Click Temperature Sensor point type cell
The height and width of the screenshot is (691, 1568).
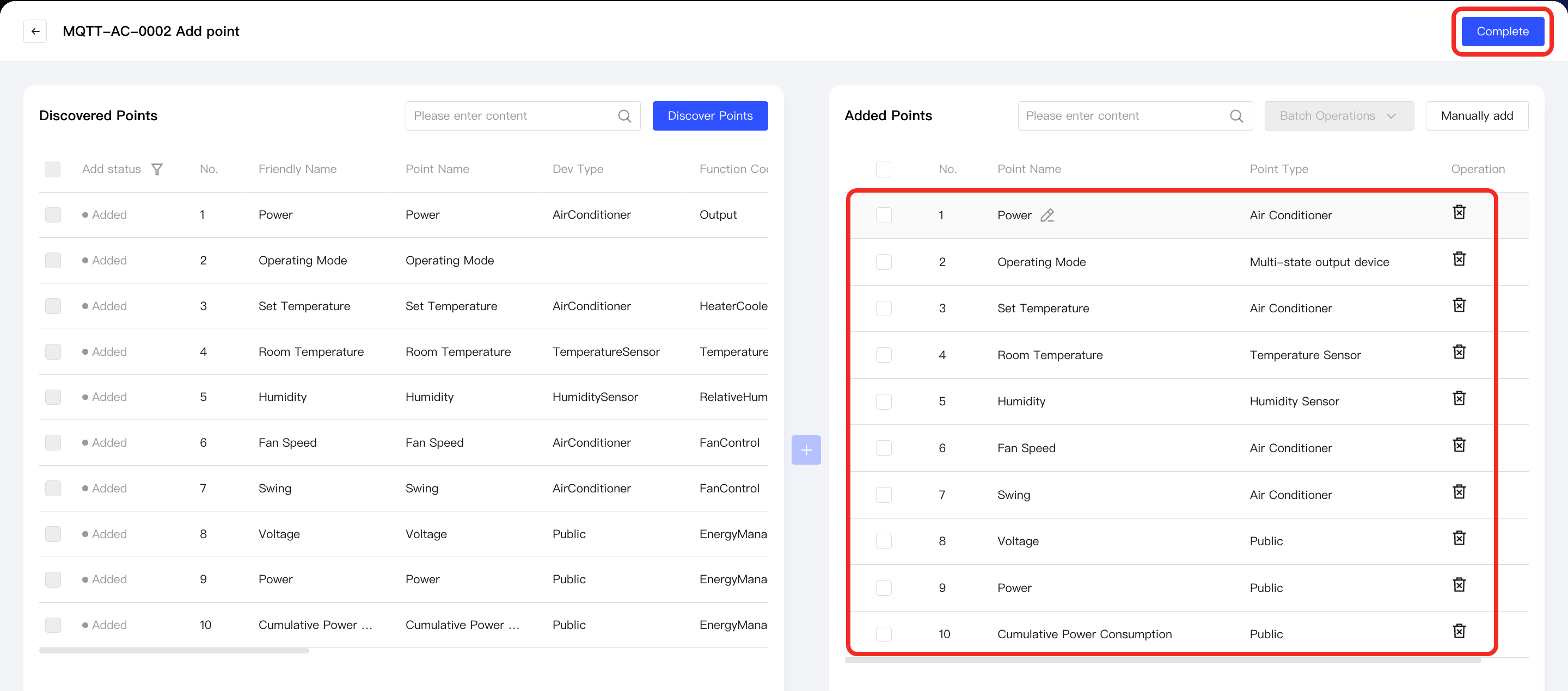[1305, 355]
